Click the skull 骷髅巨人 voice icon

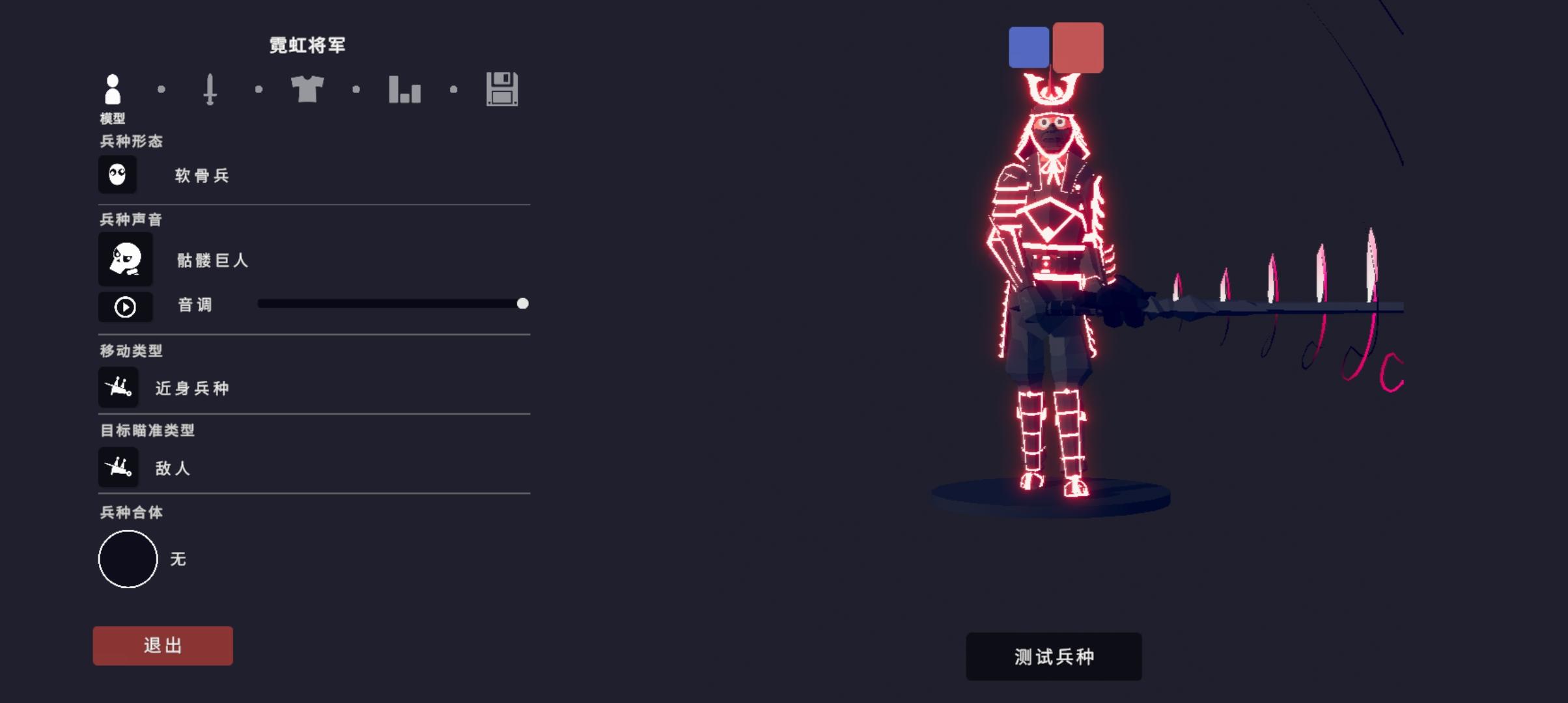click(126, 259)
